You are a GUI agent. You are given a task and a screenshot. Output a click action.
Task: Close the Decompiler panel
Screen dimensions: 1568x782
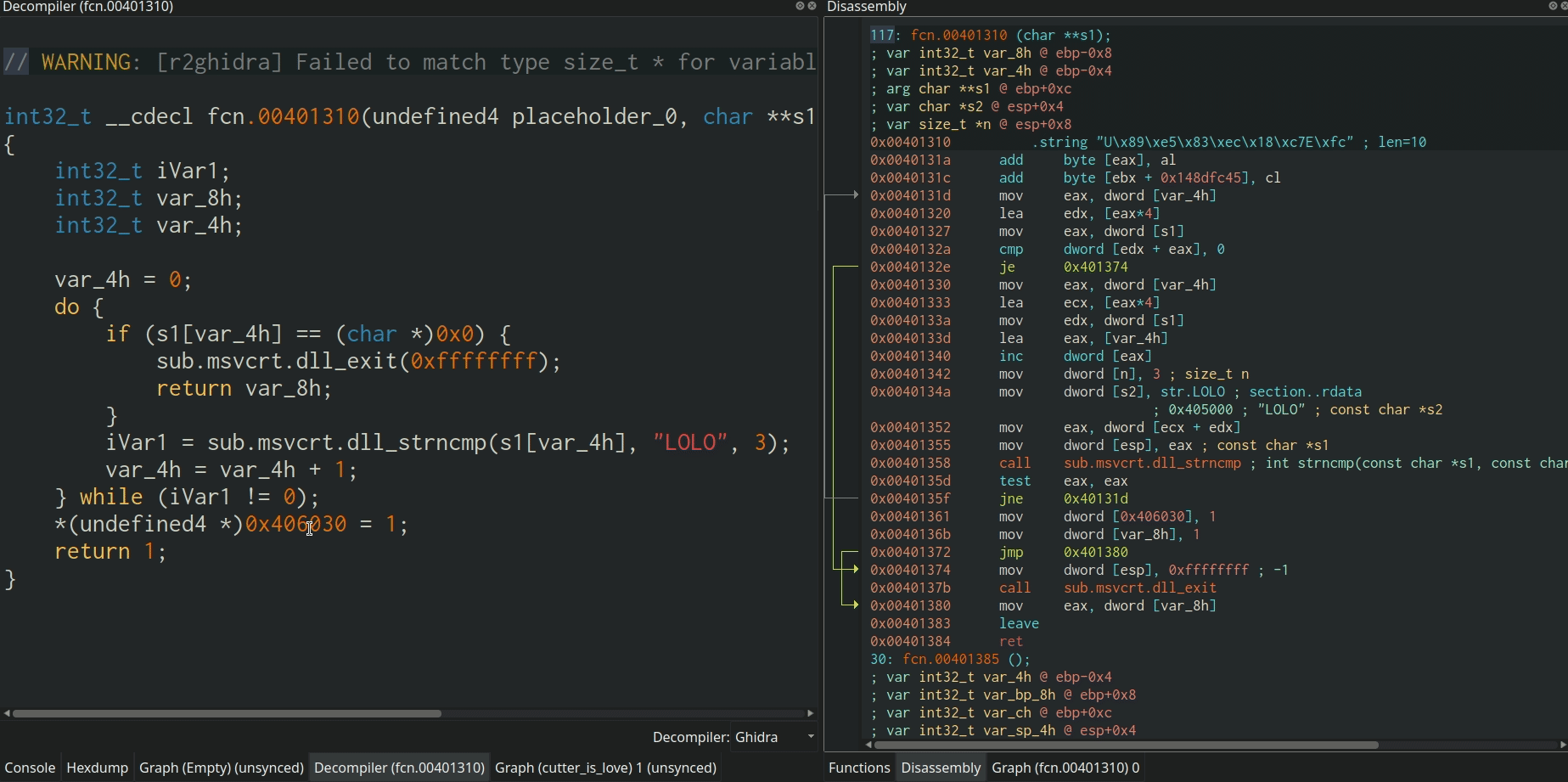coord(812,6)
